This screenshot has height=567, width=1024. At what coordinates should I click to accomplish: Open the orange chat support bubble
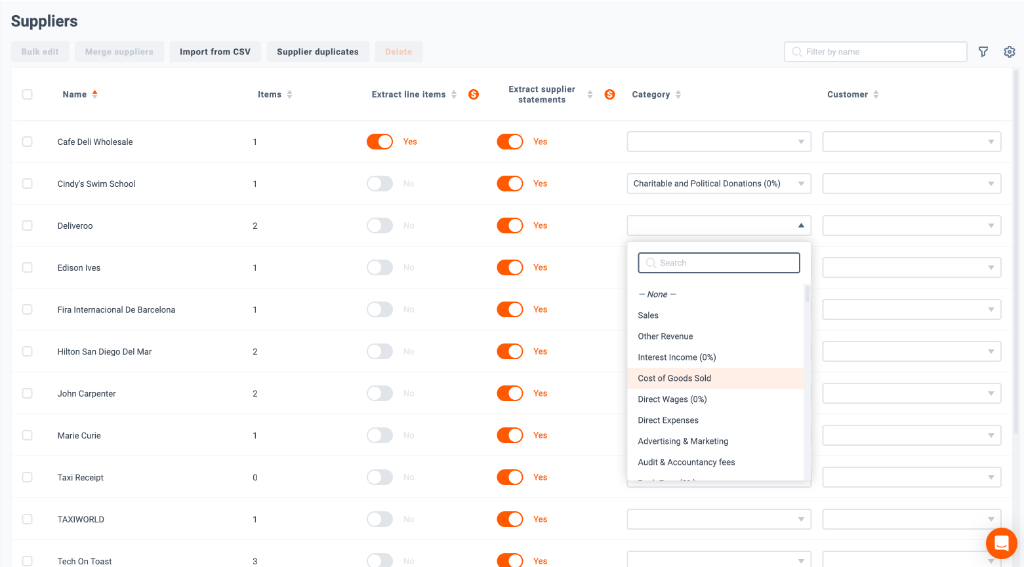click(x=1001, y=543)
